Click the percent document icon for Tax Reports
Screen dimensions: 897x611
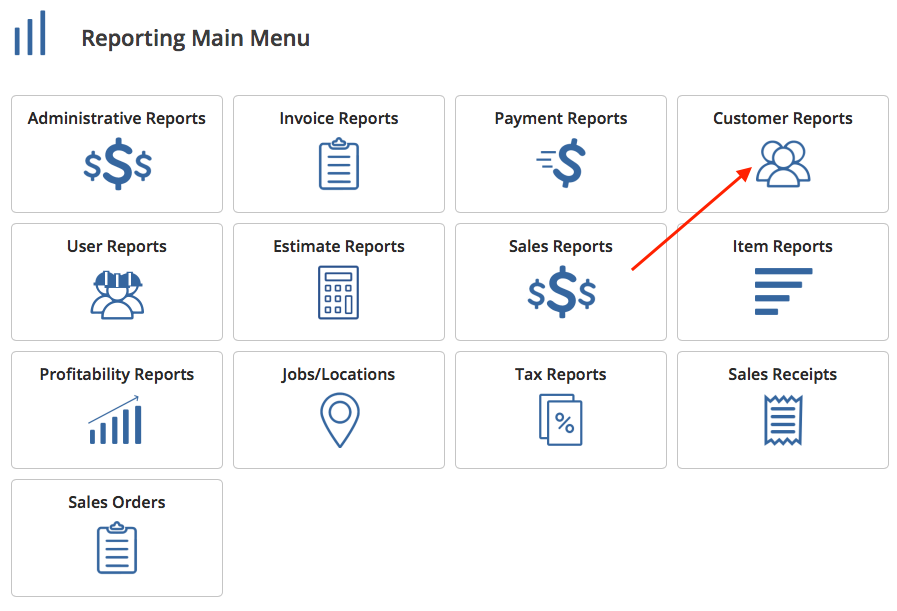tap(561, 420)
